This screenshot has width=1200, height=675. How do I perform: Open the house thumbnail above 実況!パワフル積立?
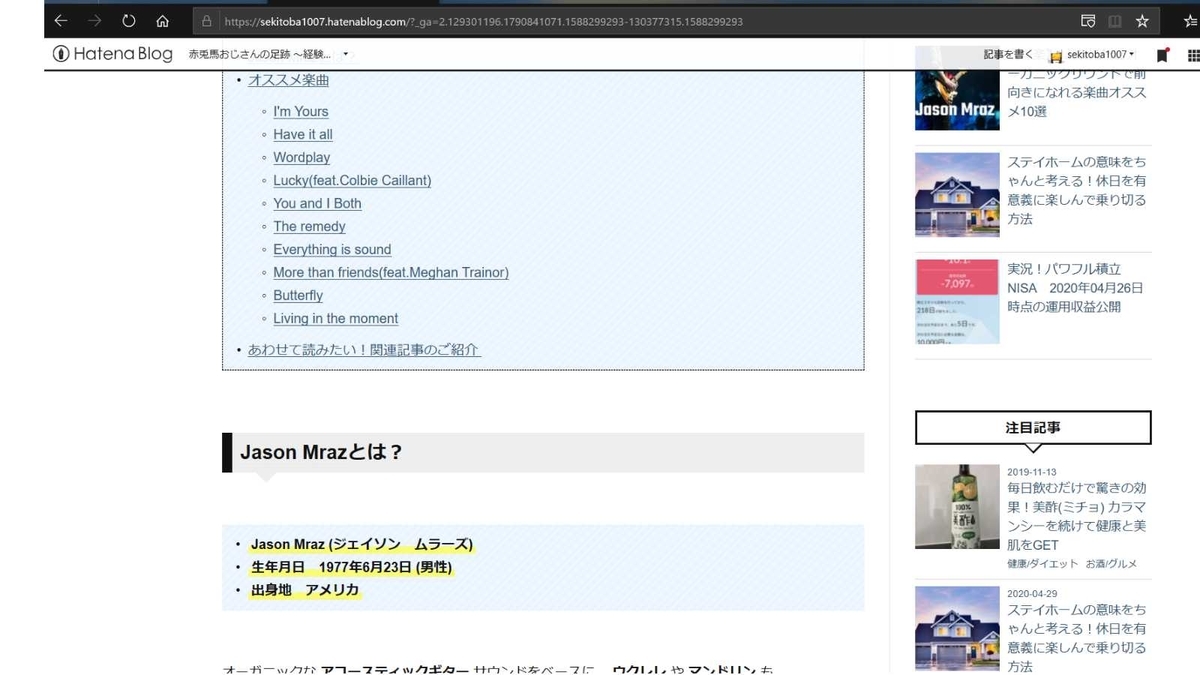[957, 194]
